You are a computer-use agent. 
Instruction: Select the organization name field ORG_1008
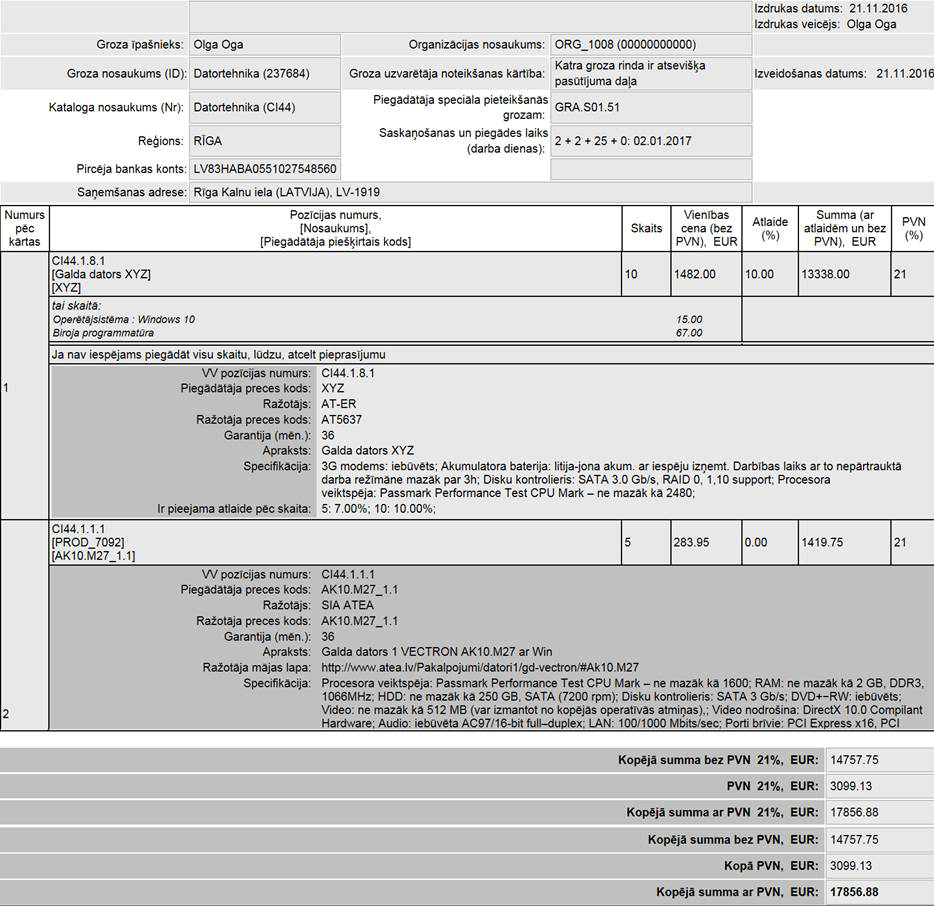650,45
